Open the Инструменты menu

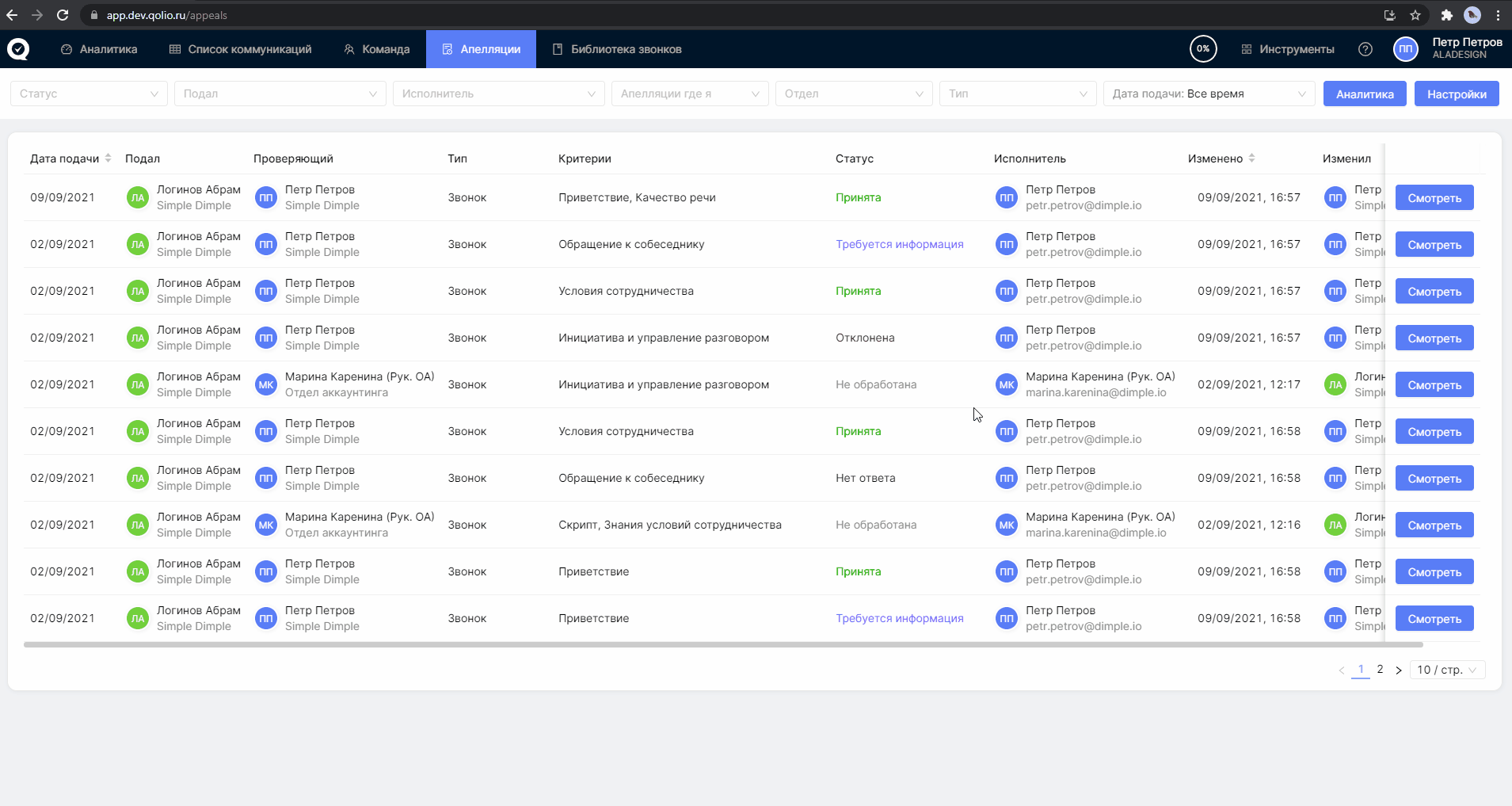coord(1287,49)
